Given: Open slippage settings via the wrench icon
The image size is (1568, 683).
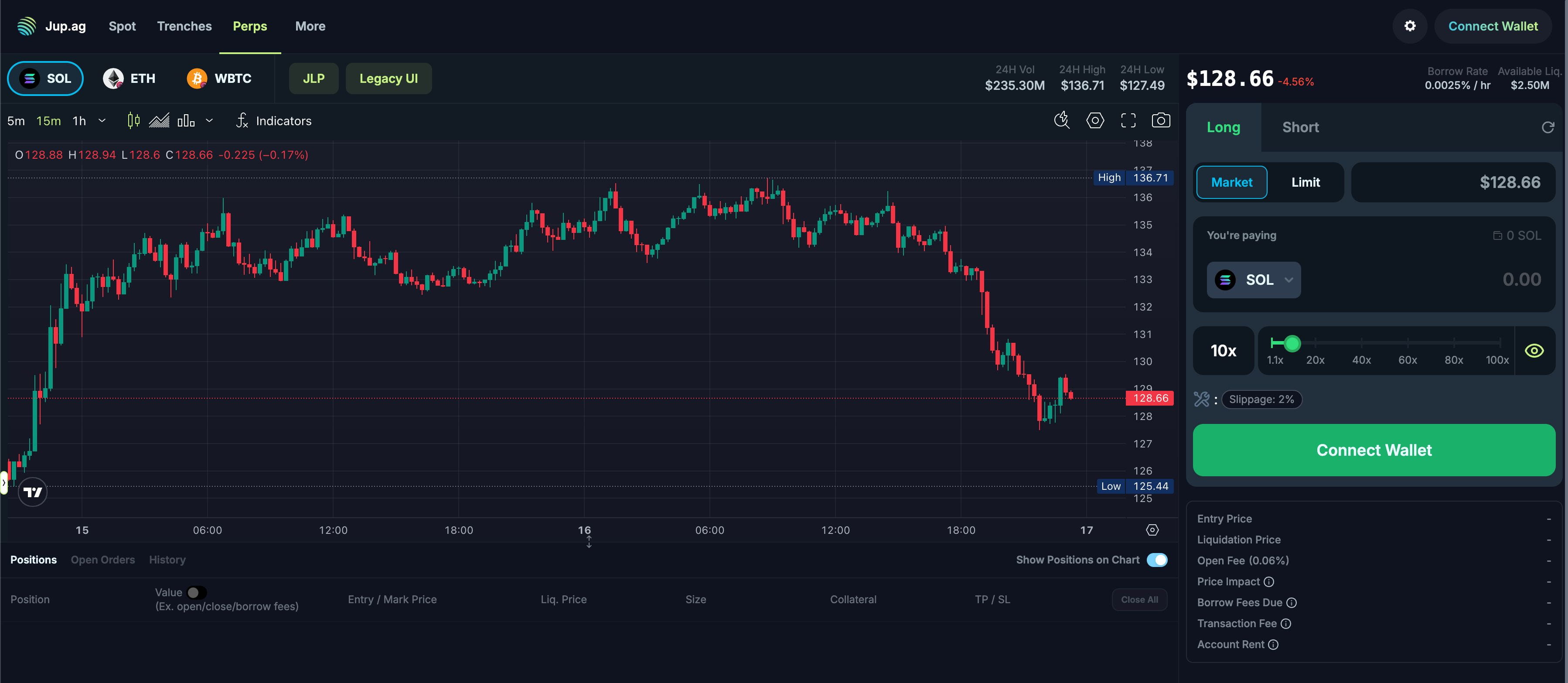Looking at the screenshot, I should (1202, 400).
